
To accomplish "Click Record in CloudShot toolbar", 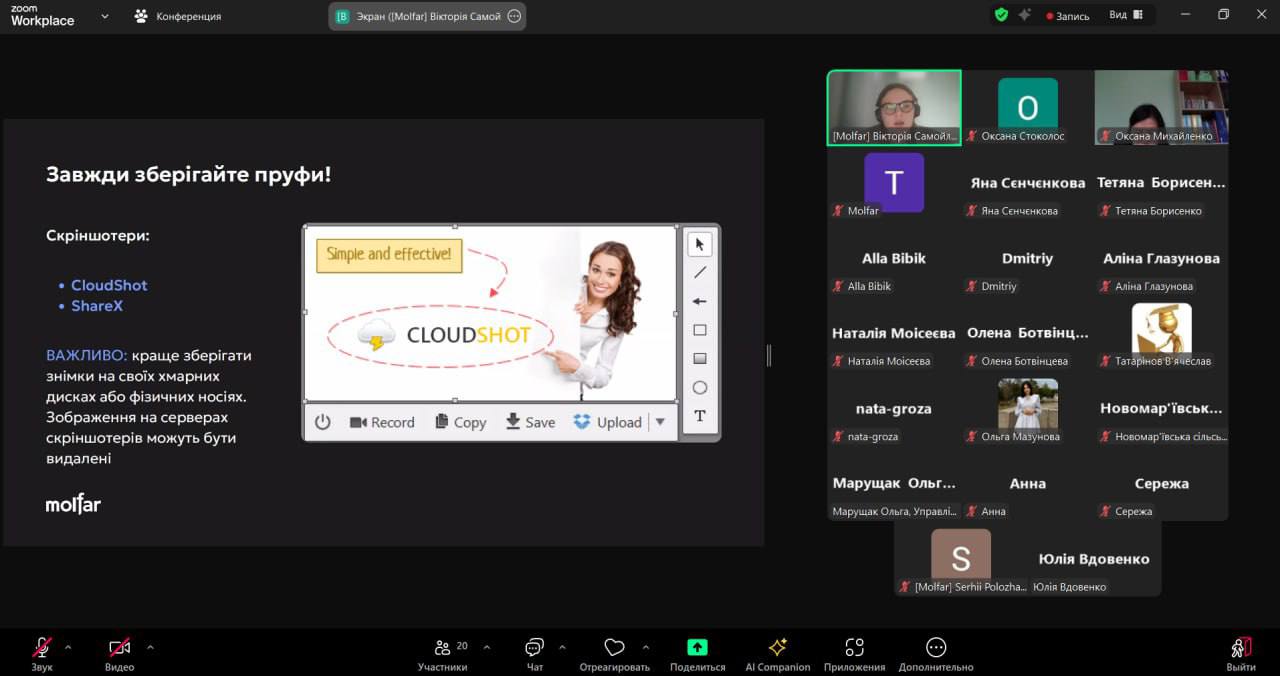I will click(x=382, y=422).
